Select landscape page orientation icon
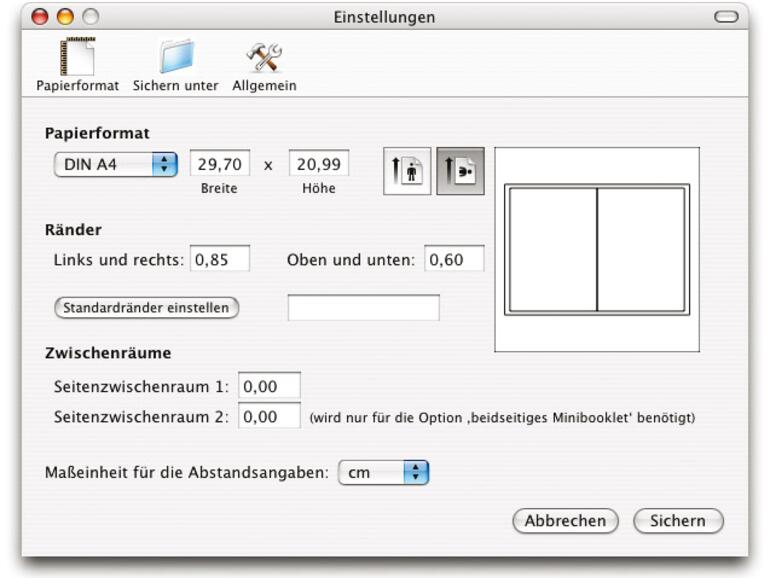 [460, 171]
